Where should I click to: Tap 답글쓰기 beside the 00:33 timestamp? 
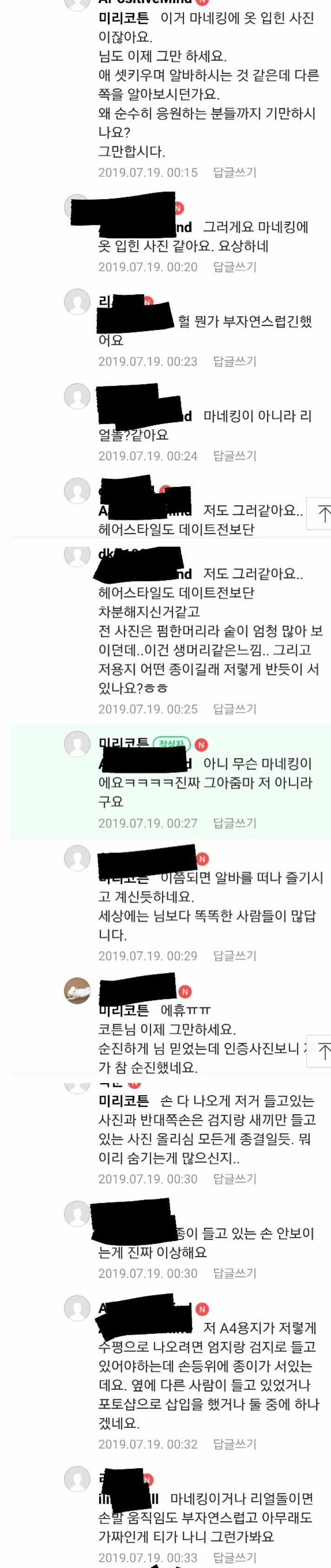[x=235, y=1558]
